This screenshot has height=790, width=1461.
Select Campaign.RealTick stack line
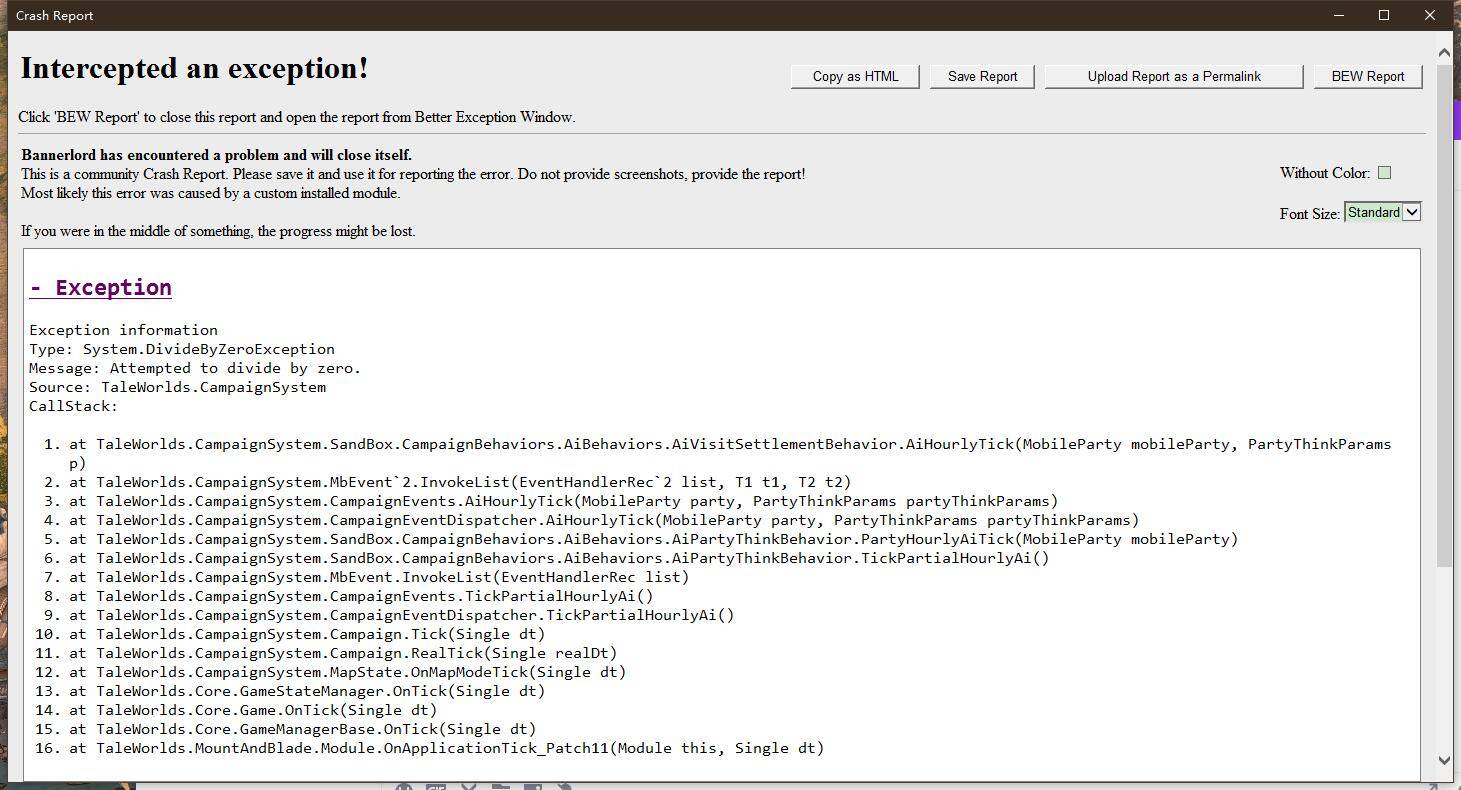tap(343, 653)
